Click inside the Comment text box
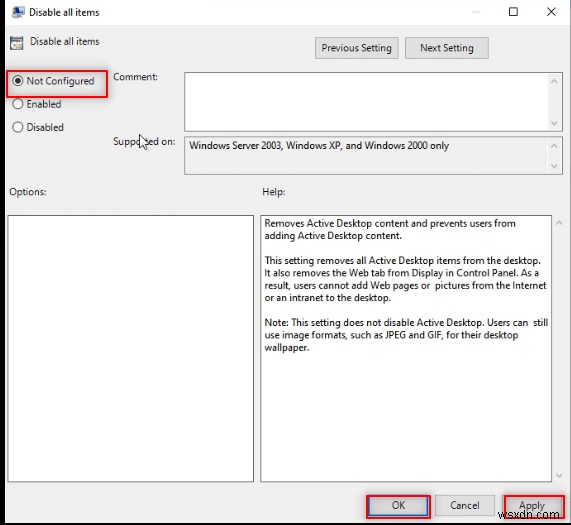 pos(366,102)
